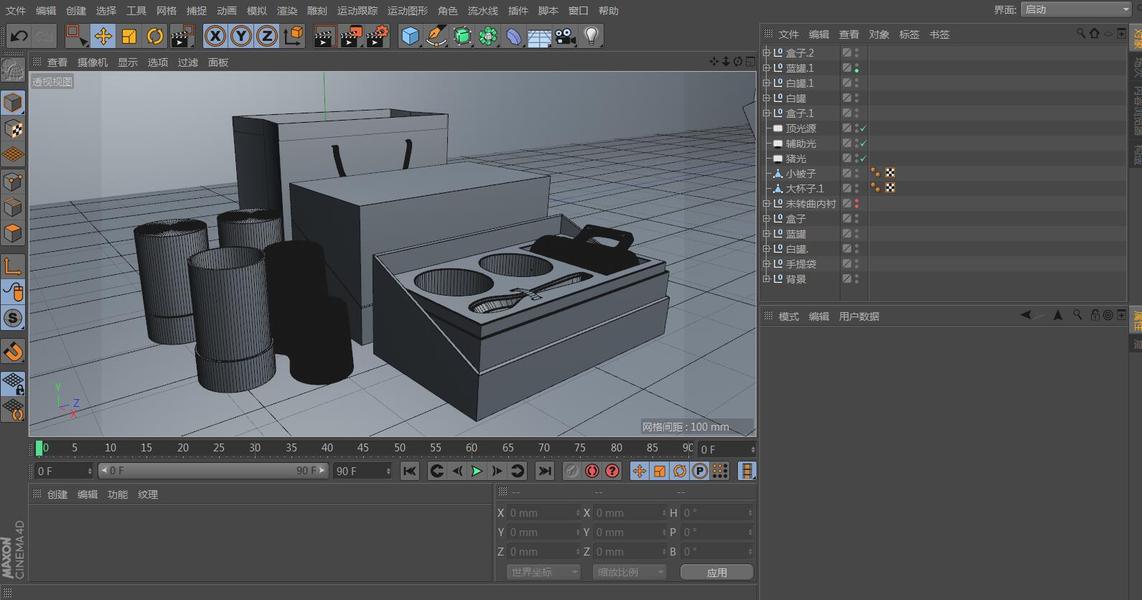The image size is (1142, 600).
Task: Open the render settings clapperboard with gear
Action: click(x=376, y=37)
